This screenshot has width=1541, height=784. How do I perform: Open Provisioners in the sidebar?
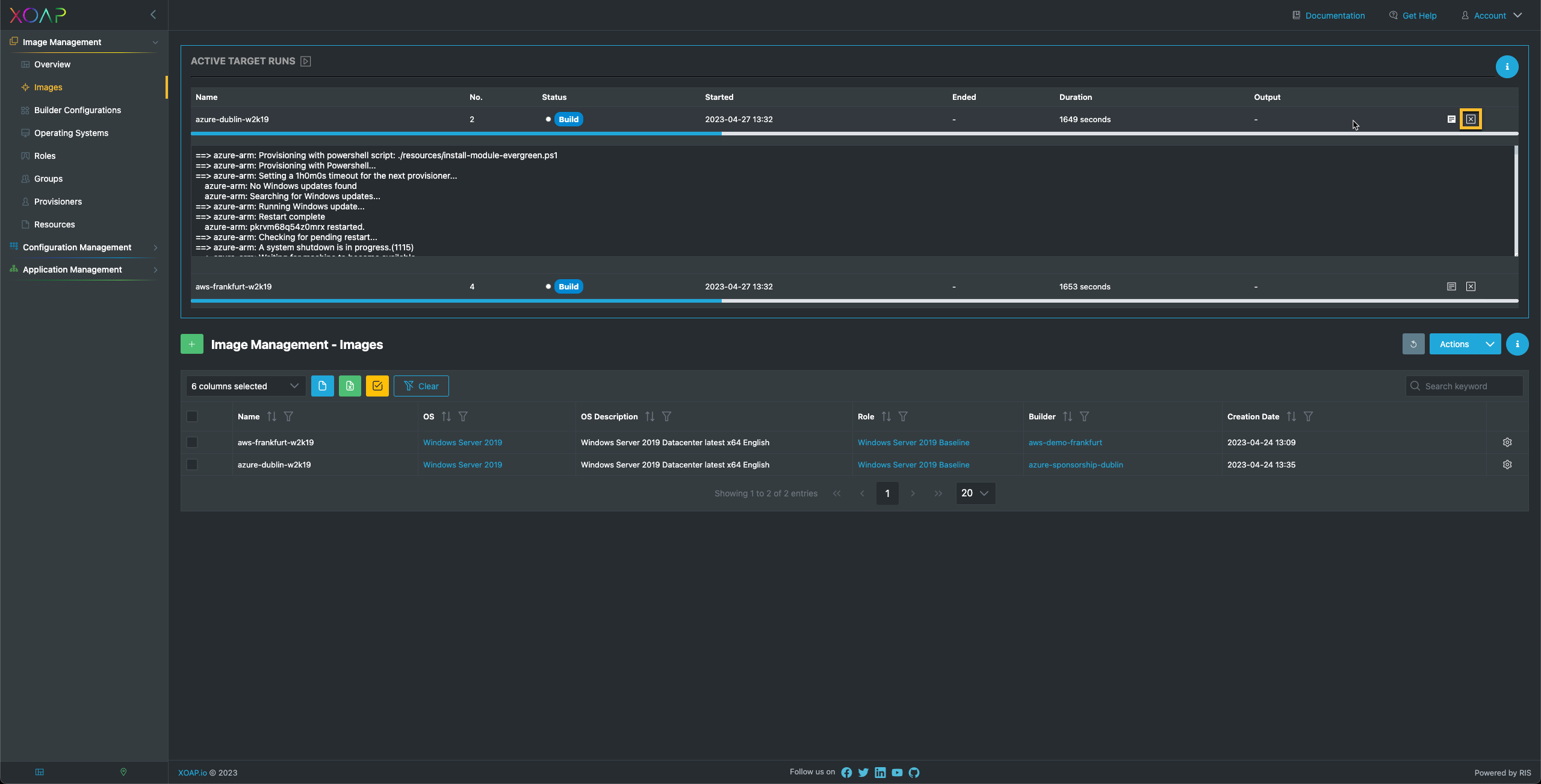pos(58,202)
